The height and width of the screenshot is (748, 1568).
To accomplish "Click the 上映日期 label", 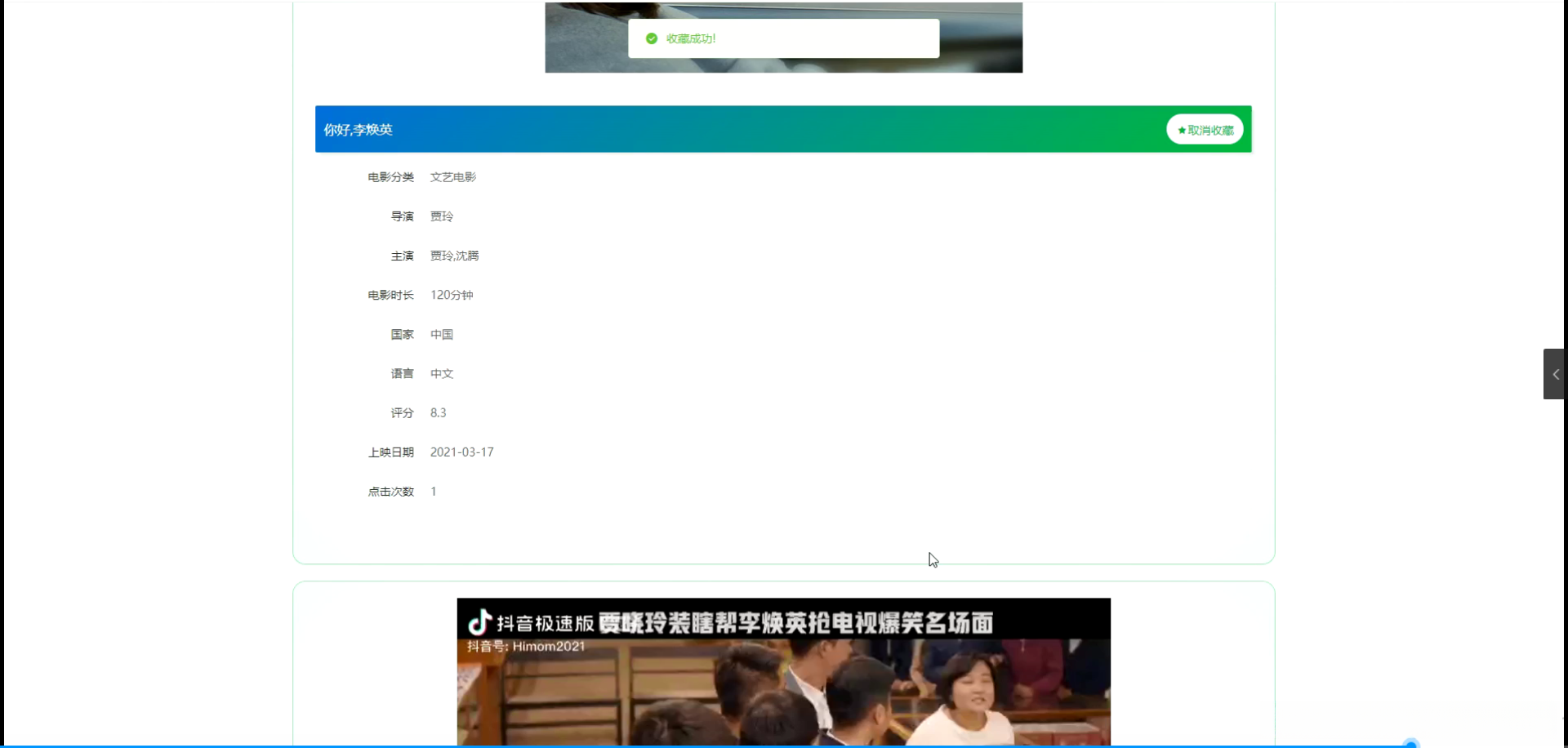I will tap(390, 452).
